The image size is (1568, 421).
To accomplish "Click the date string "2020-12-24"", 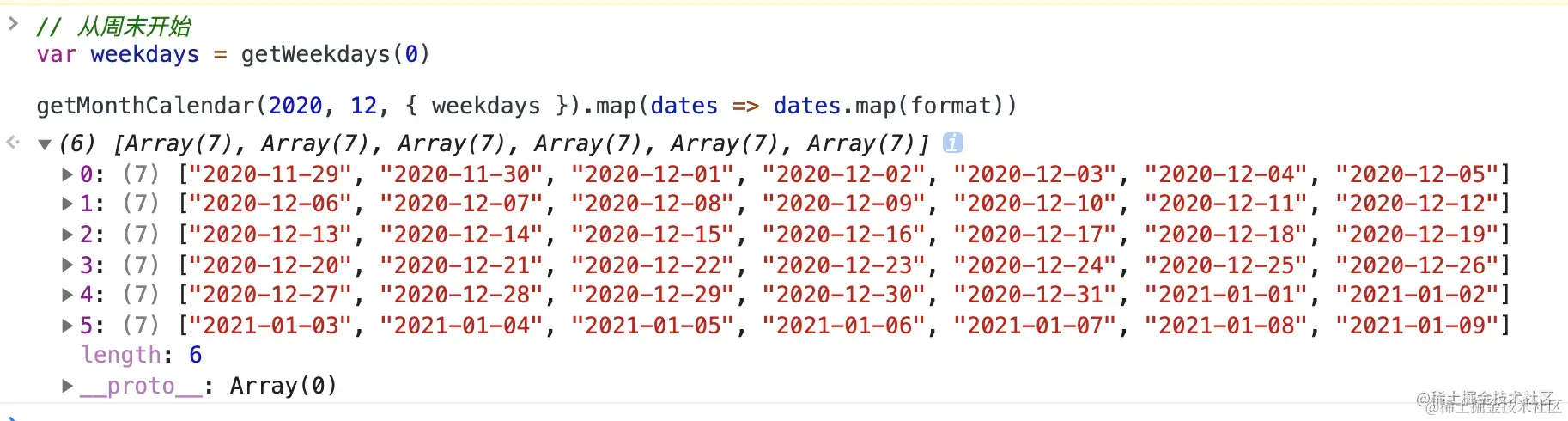I will 1036,265.
